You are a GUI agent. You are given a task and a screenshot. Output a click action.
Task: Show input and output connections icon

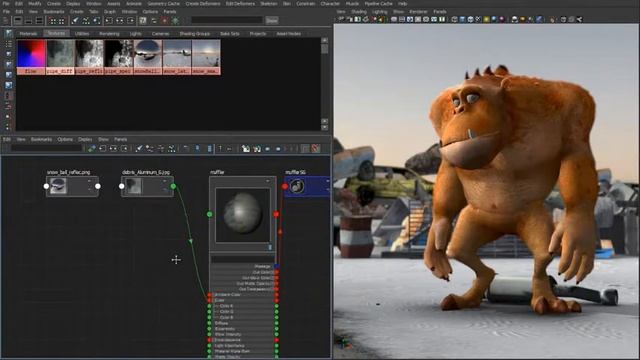(120, 20)
